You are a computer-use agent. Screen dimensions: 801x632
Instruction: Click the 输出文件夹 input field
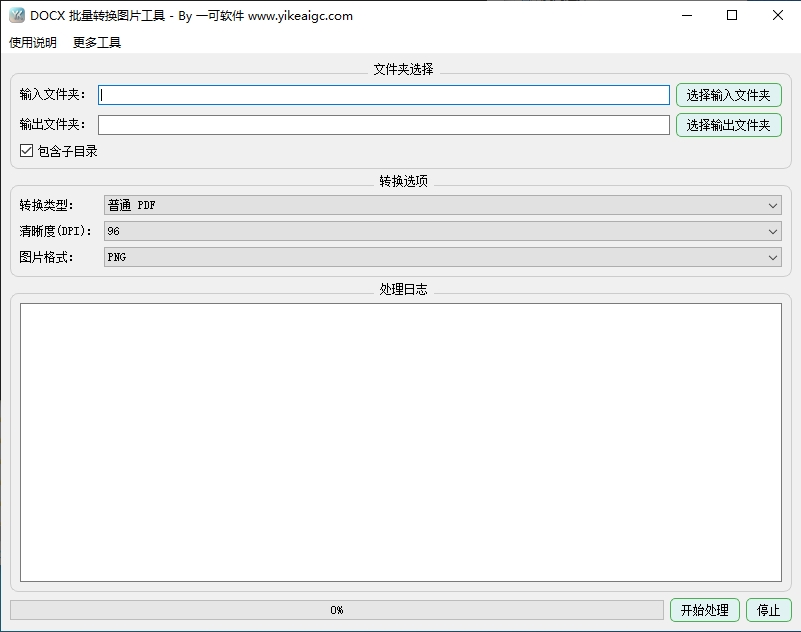[x=385, y=124]
